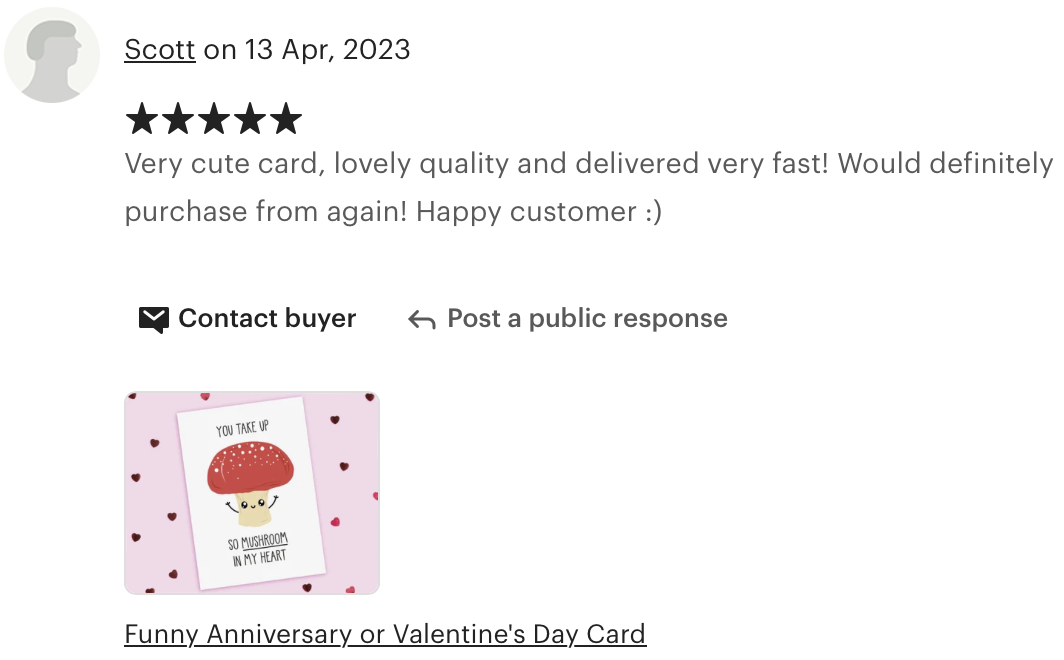Click Scott's grey profile avatar

[x=52, y=55]
